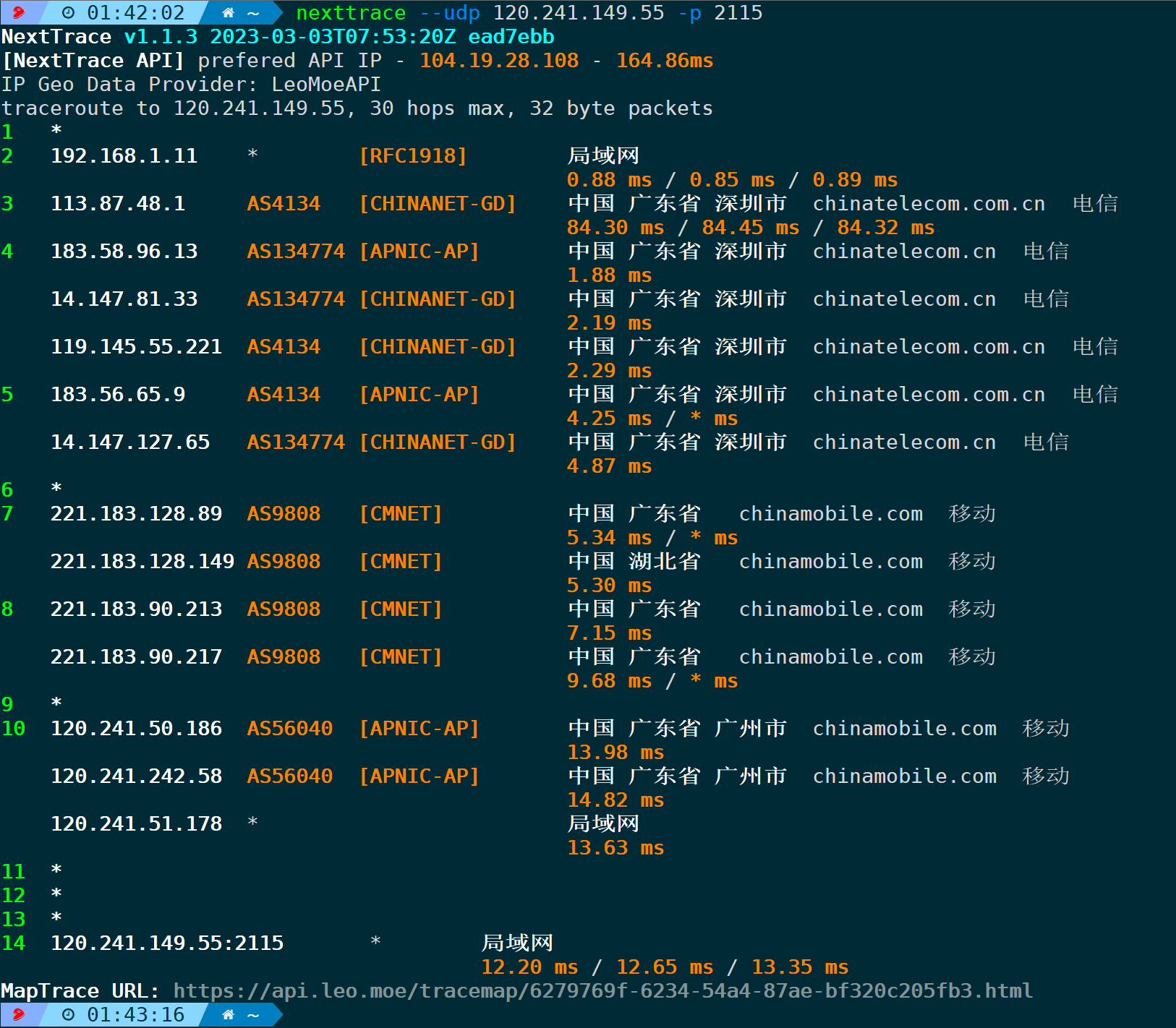The height and width of the screenshot is (1028, 1176).
Task: Click IP 183.58.96.13 in hop 4
Action: coord(124,252)
